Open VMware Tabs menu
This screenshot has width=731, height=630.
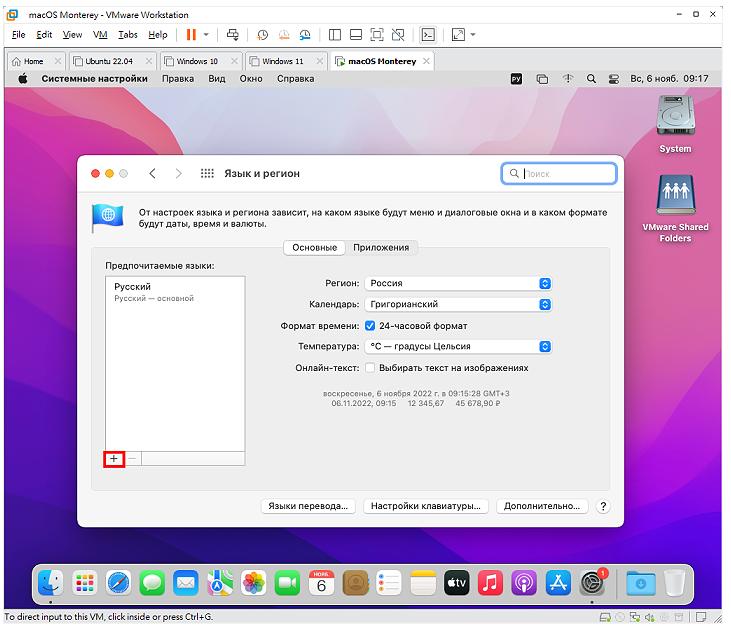tap(127, 35)
